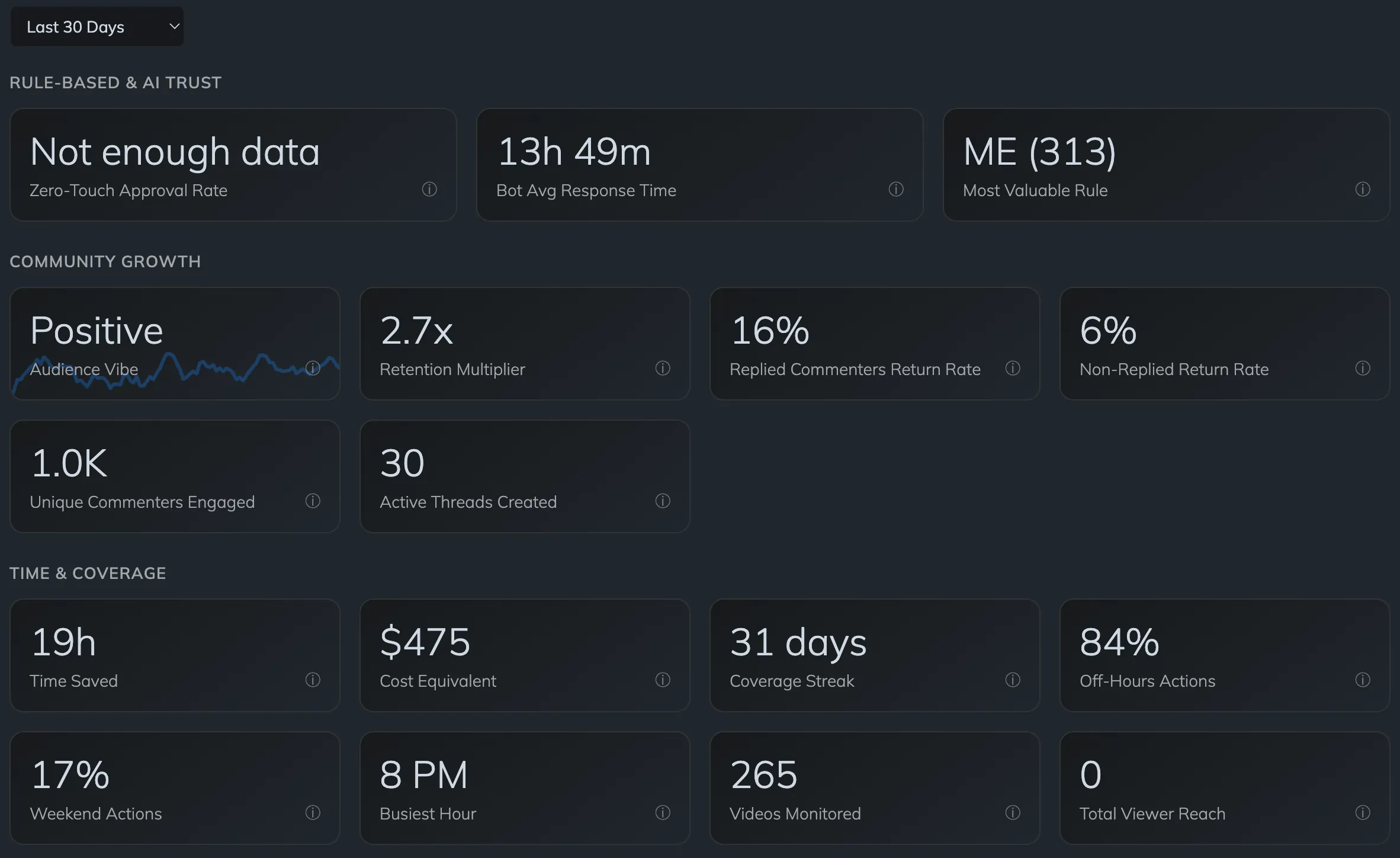Click the Off-Hours Actions info icon
The width and height of the screenshot is (1400, 858).
pyautogui.click(x=1363, y=680)
